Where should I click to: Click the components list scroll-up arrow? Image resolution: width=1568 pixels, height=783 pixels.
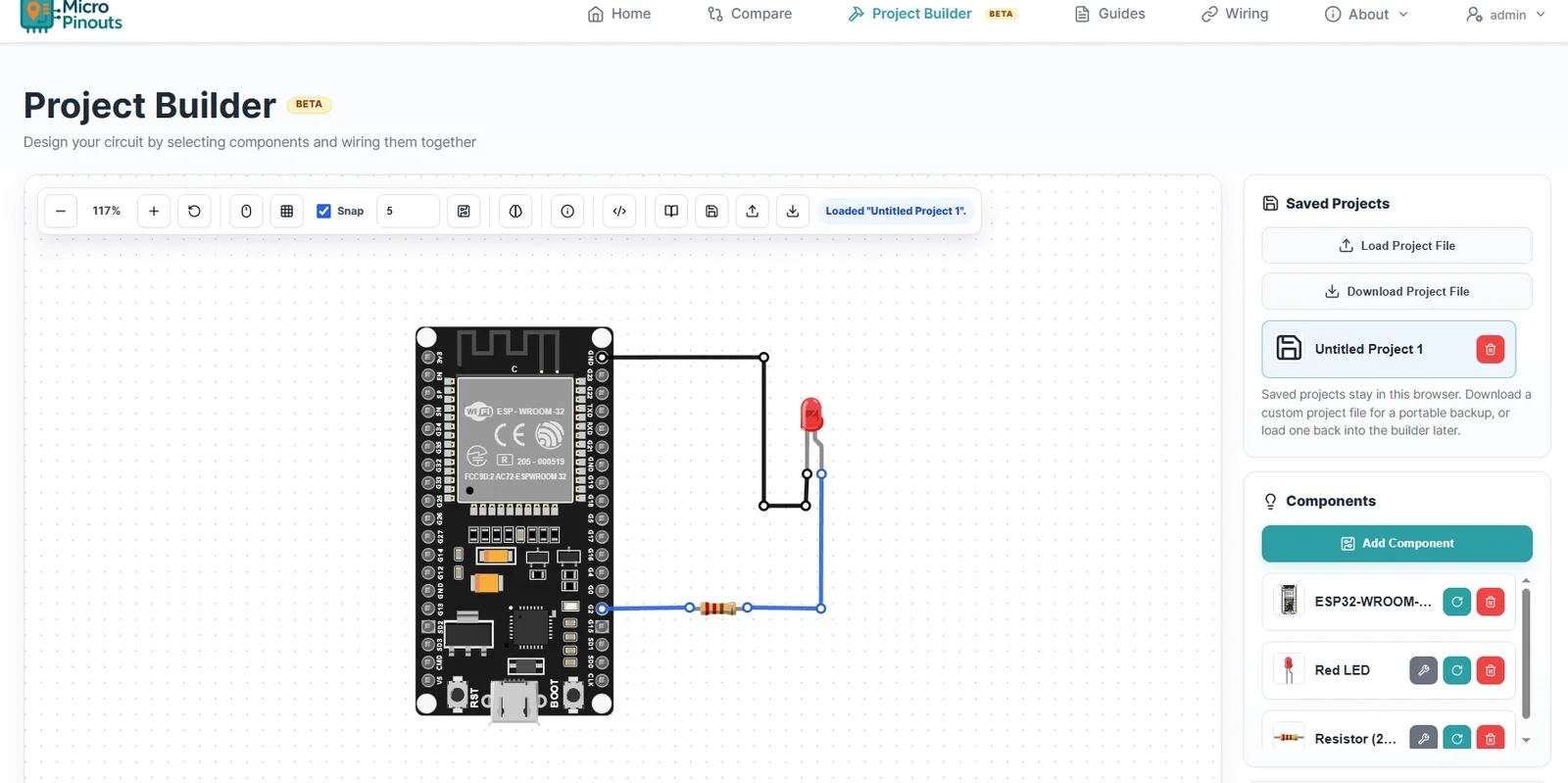pyautogui.click(x=1526, y=581)
